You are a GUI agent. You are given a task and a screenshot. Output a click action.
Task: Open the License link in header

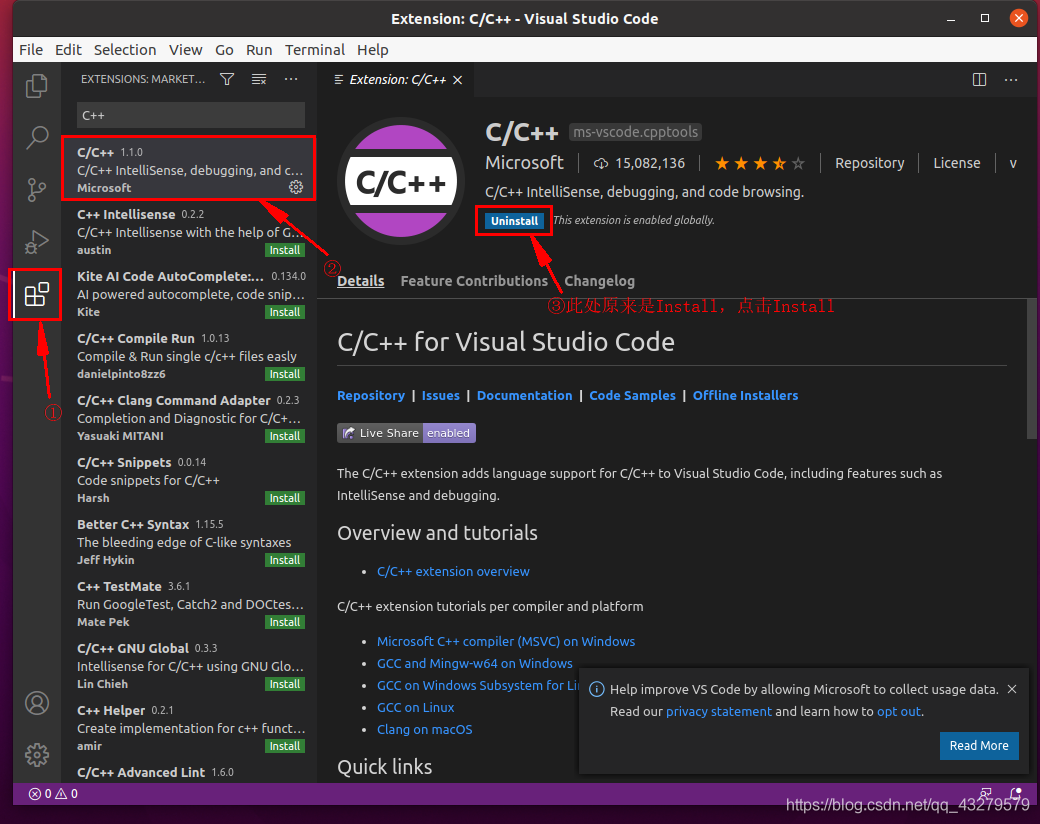coord(956,163)
